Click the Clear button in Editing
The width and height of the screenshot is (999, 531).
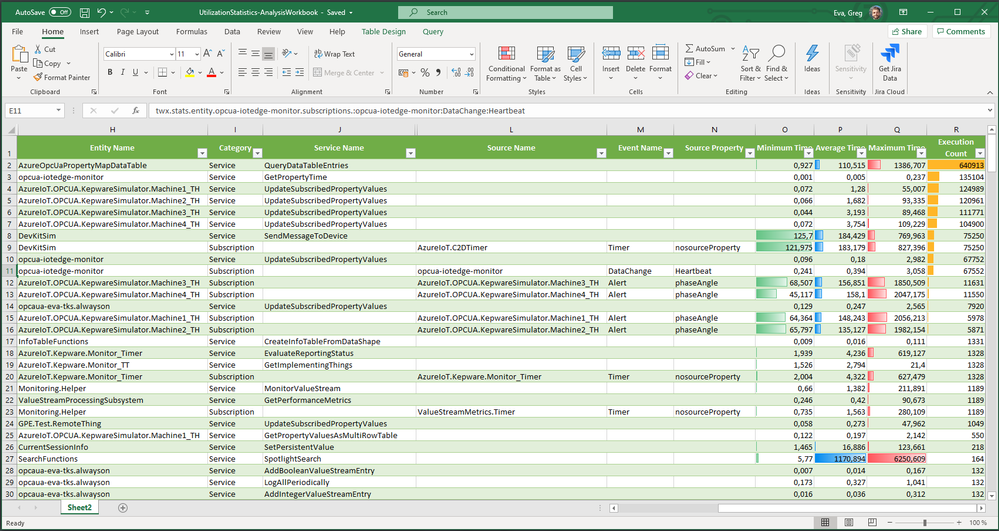701,75
